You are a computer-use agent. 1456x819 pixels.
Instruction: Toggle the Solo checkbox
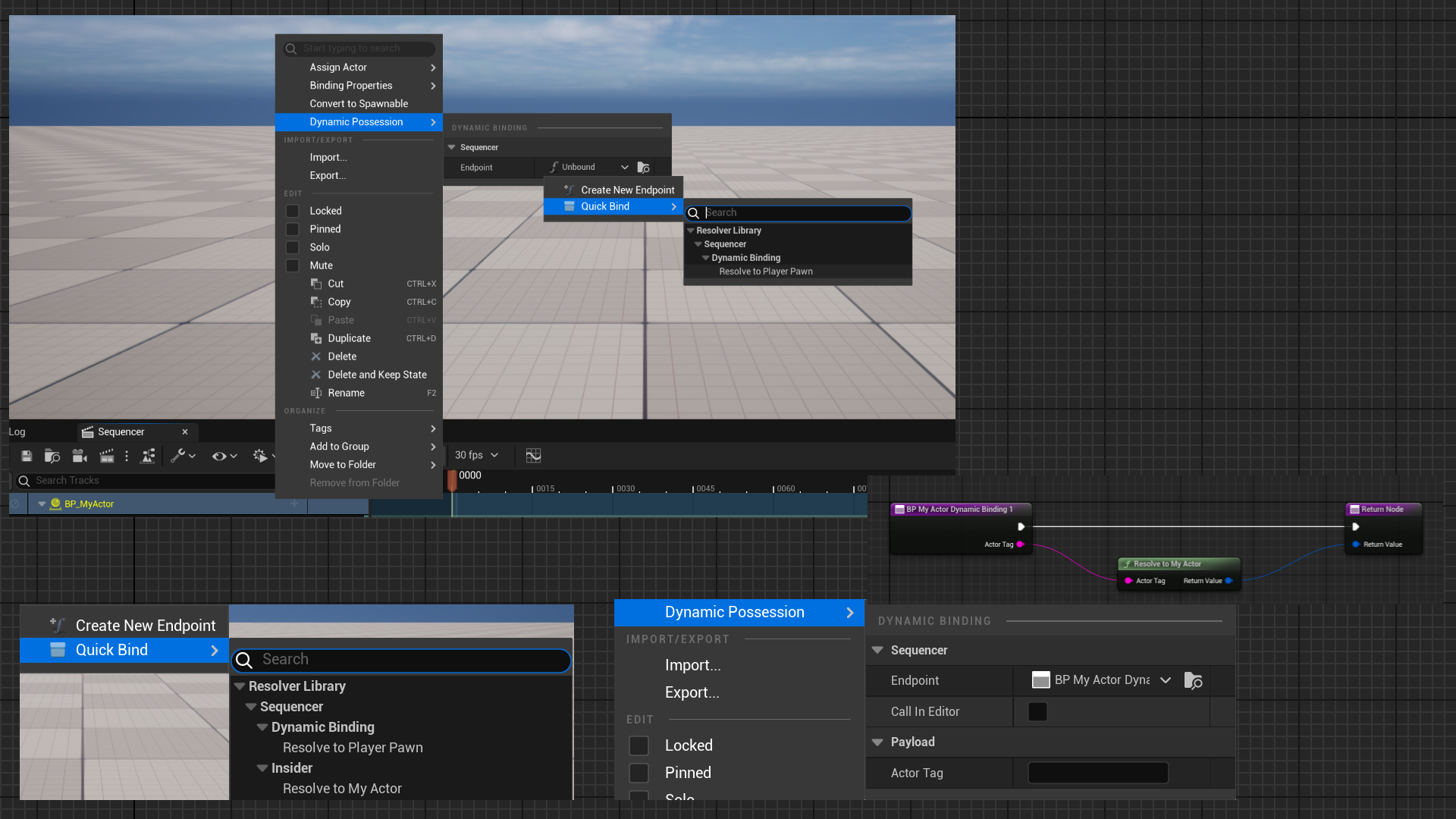tap(292, 247)
